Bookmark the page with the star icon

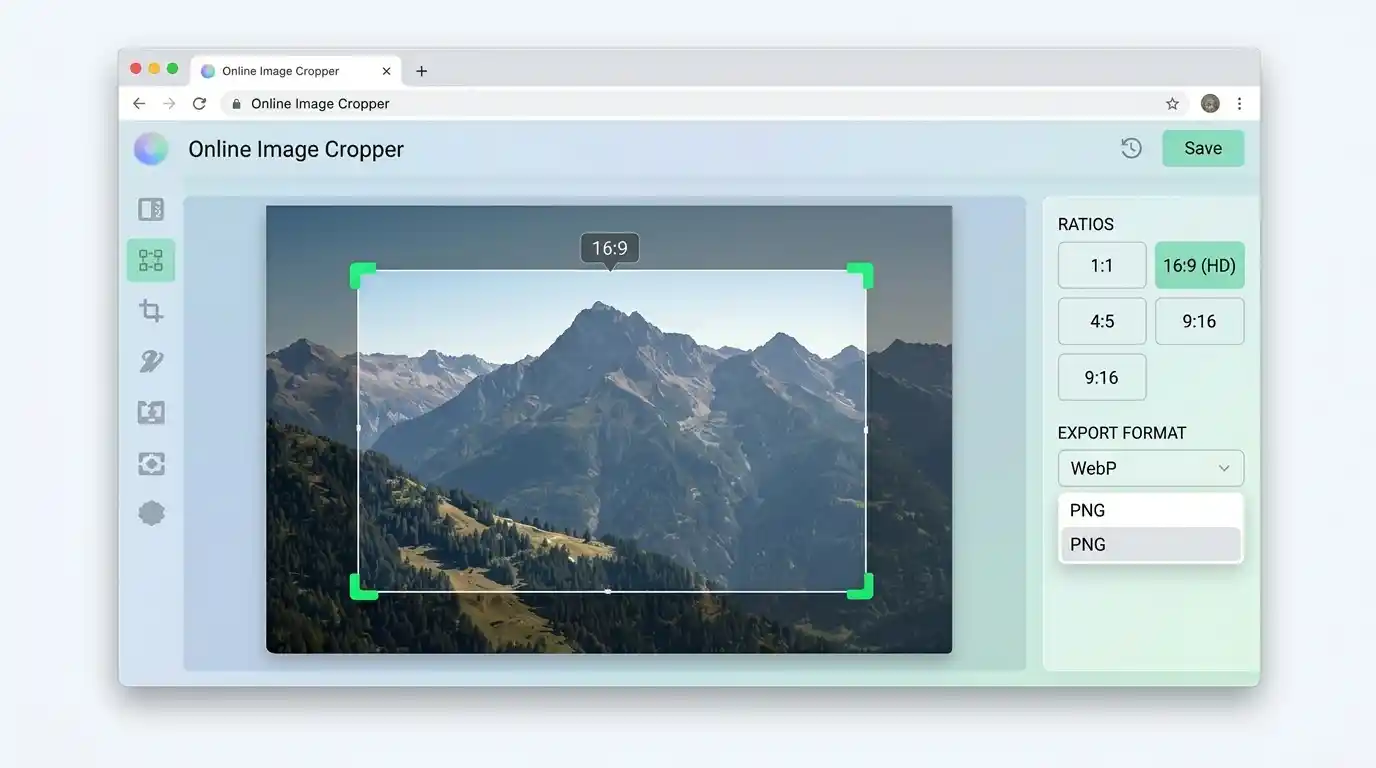tap(1172, 103)
